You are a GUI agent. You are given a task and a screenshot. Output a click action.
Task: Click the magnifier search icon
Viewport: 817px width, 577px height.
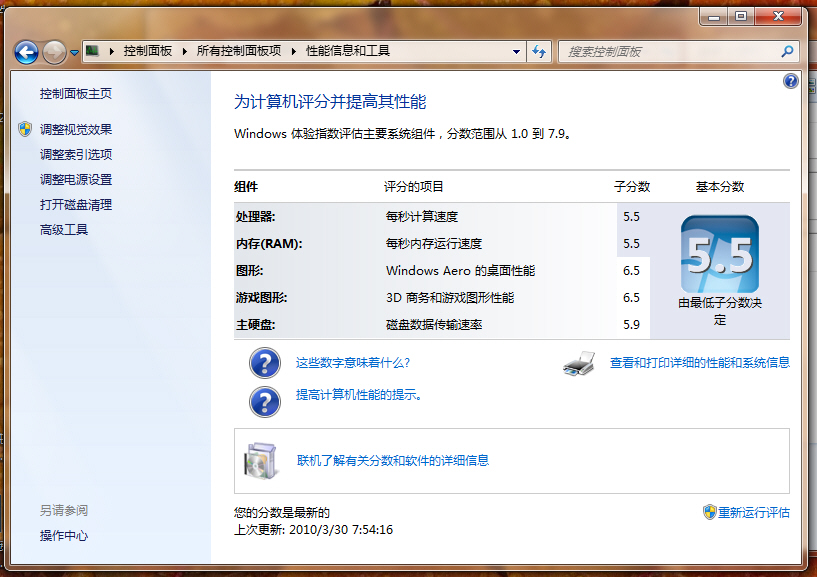[x=787, y=51]
